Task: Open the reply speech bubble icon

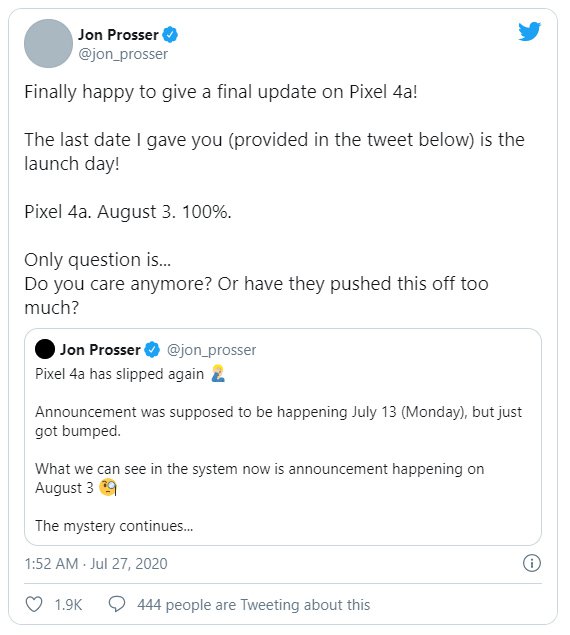Action: click(x=117, y=604)
